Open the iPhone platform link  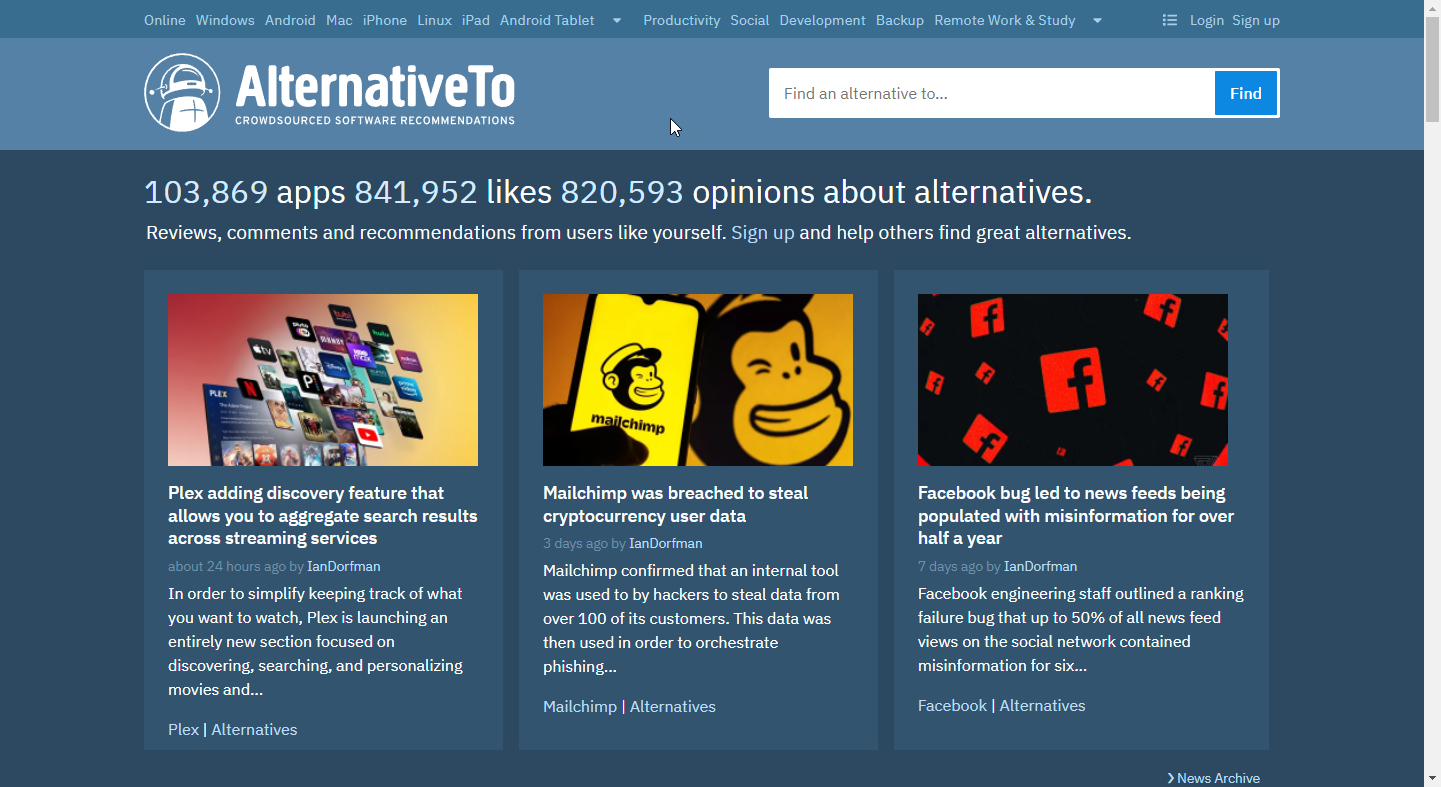point(385,20)
